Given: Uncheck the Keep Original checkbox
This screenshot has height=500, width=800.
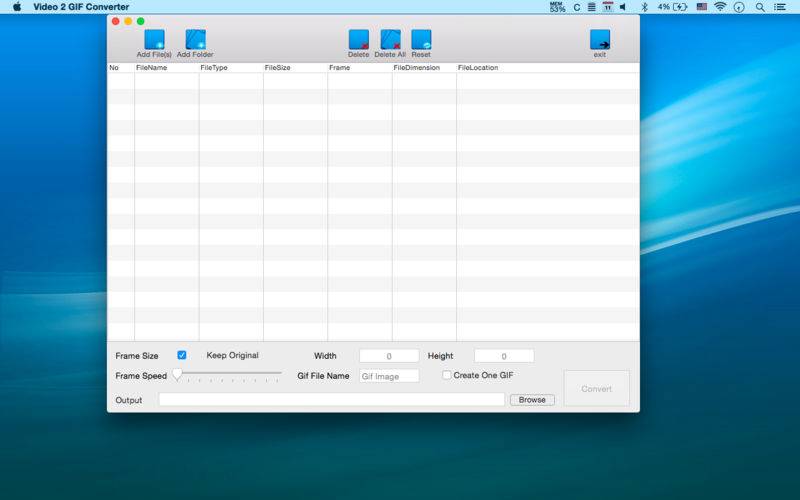Looking at the screenshot, I should pos(182,355).
